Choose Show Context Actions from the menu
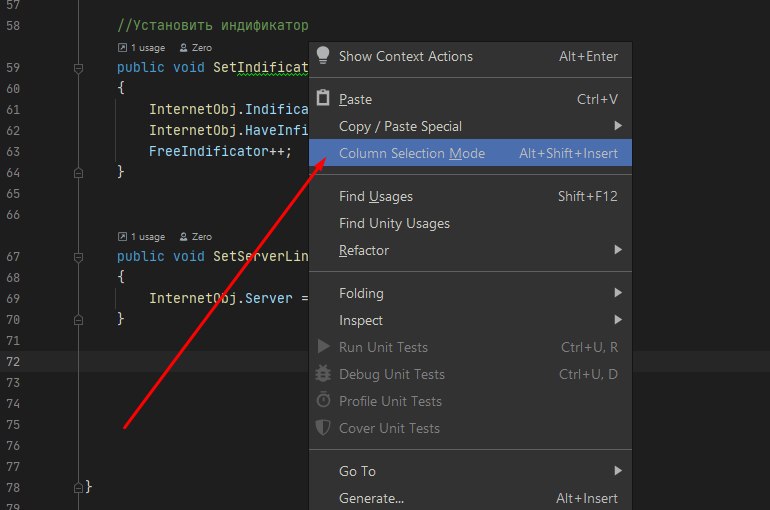Screen dimensions: 770x510 [x=470, y=56]
